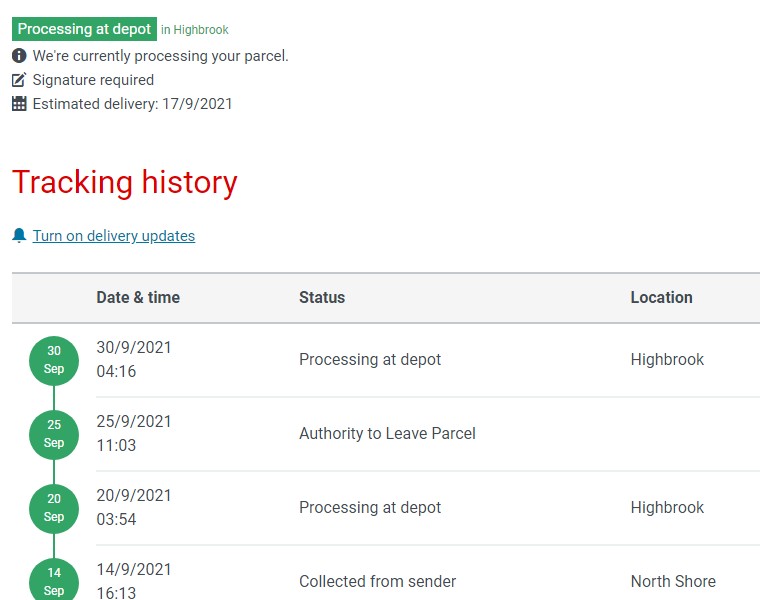The width and height of the screenshot is (760, 600).
Task: Click the Location column header
Action: point(661,297)
